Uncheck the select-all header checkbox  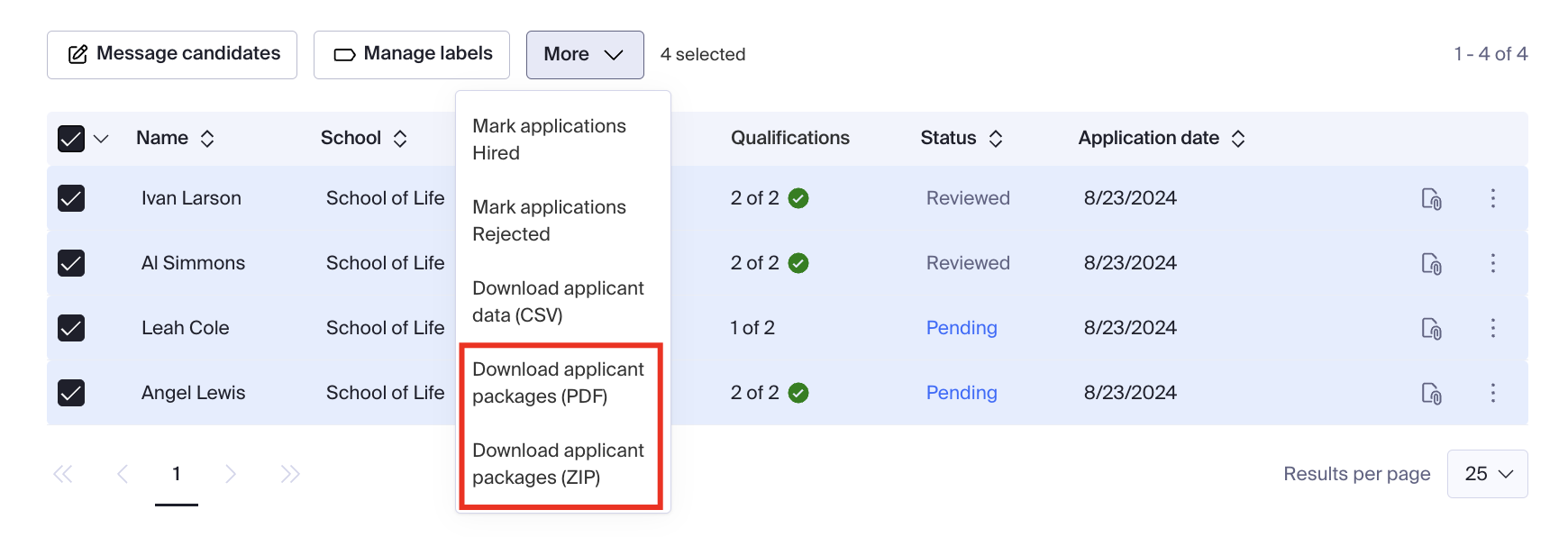(x=71, y=139)
